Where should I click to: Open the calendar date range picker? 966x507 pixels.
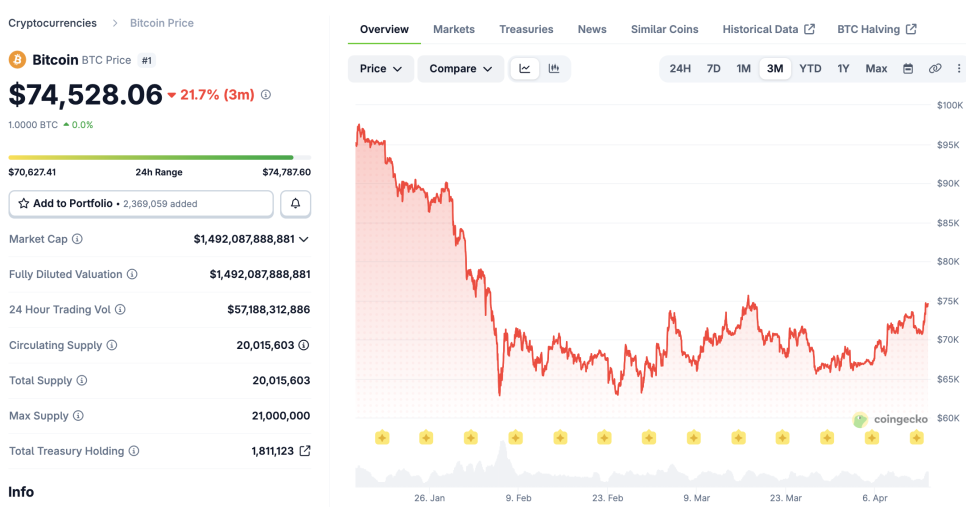[908, 69]
